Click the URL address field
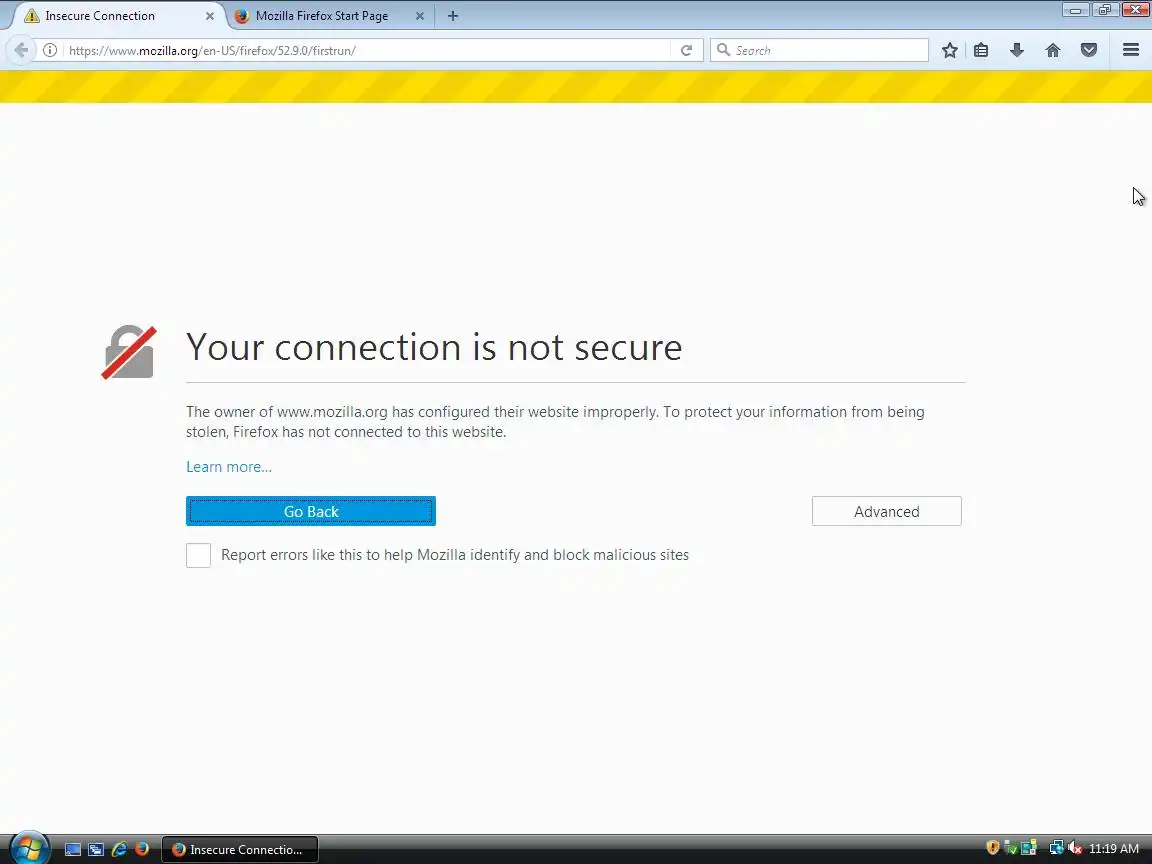Image resolution: width=1152 pixels, height=864 pixels. tap(366, 50)
